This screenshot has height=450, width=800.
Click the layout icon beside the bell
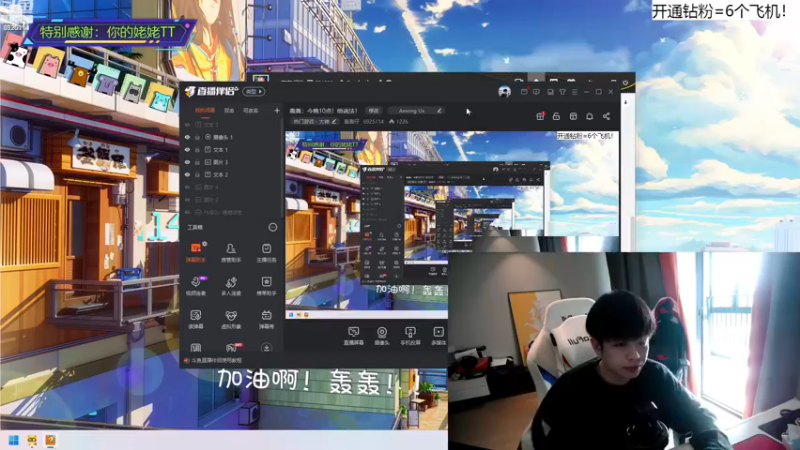click(x=573, y=116)
